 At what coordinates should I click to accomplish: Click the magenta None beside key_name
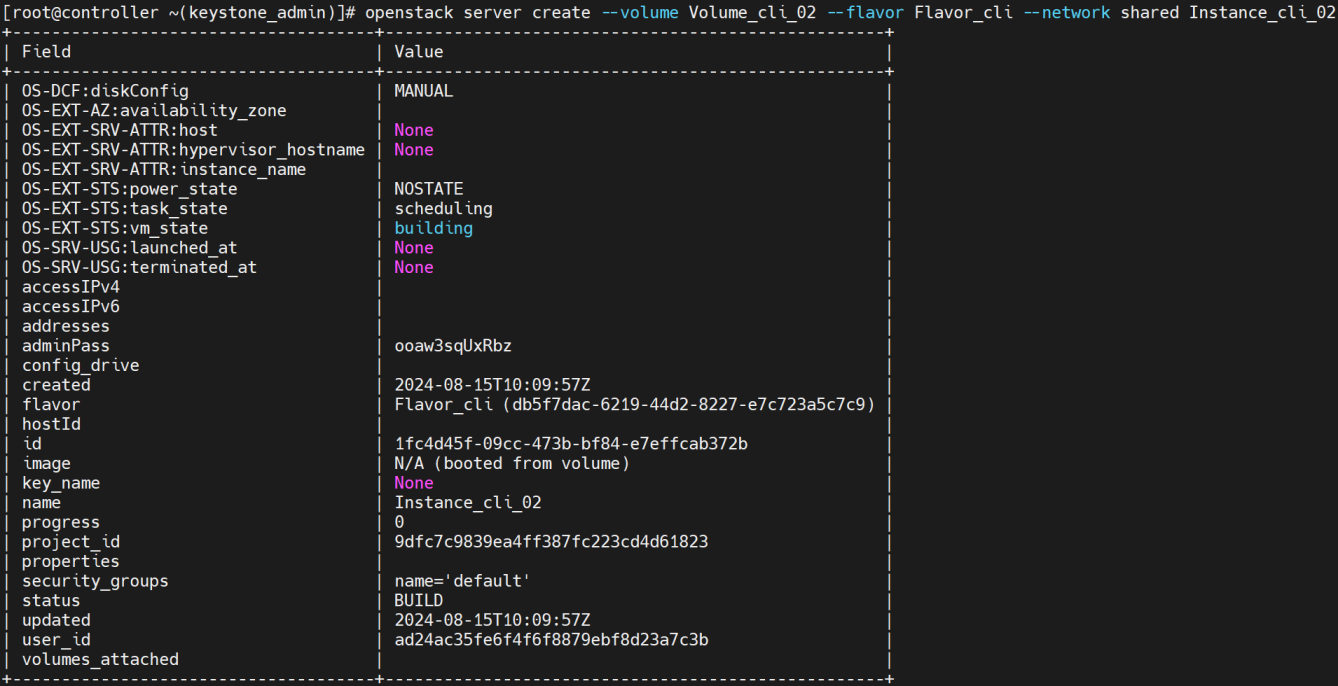point(414,483)
